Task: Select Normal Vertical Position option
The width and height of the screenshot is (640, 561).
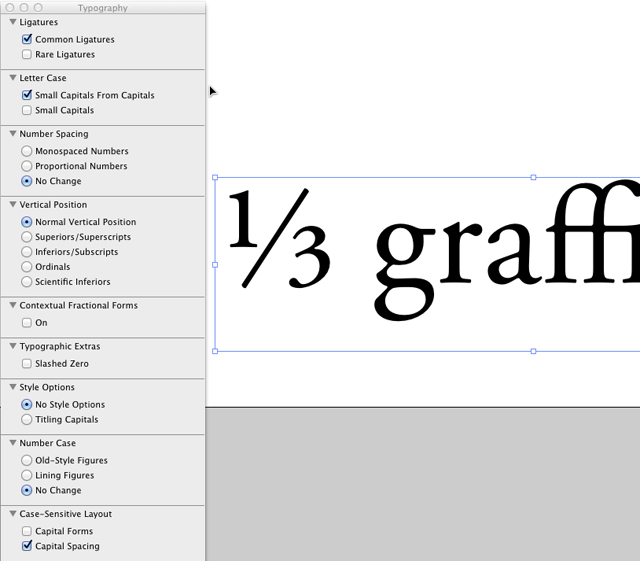Action: pos(27,222)
